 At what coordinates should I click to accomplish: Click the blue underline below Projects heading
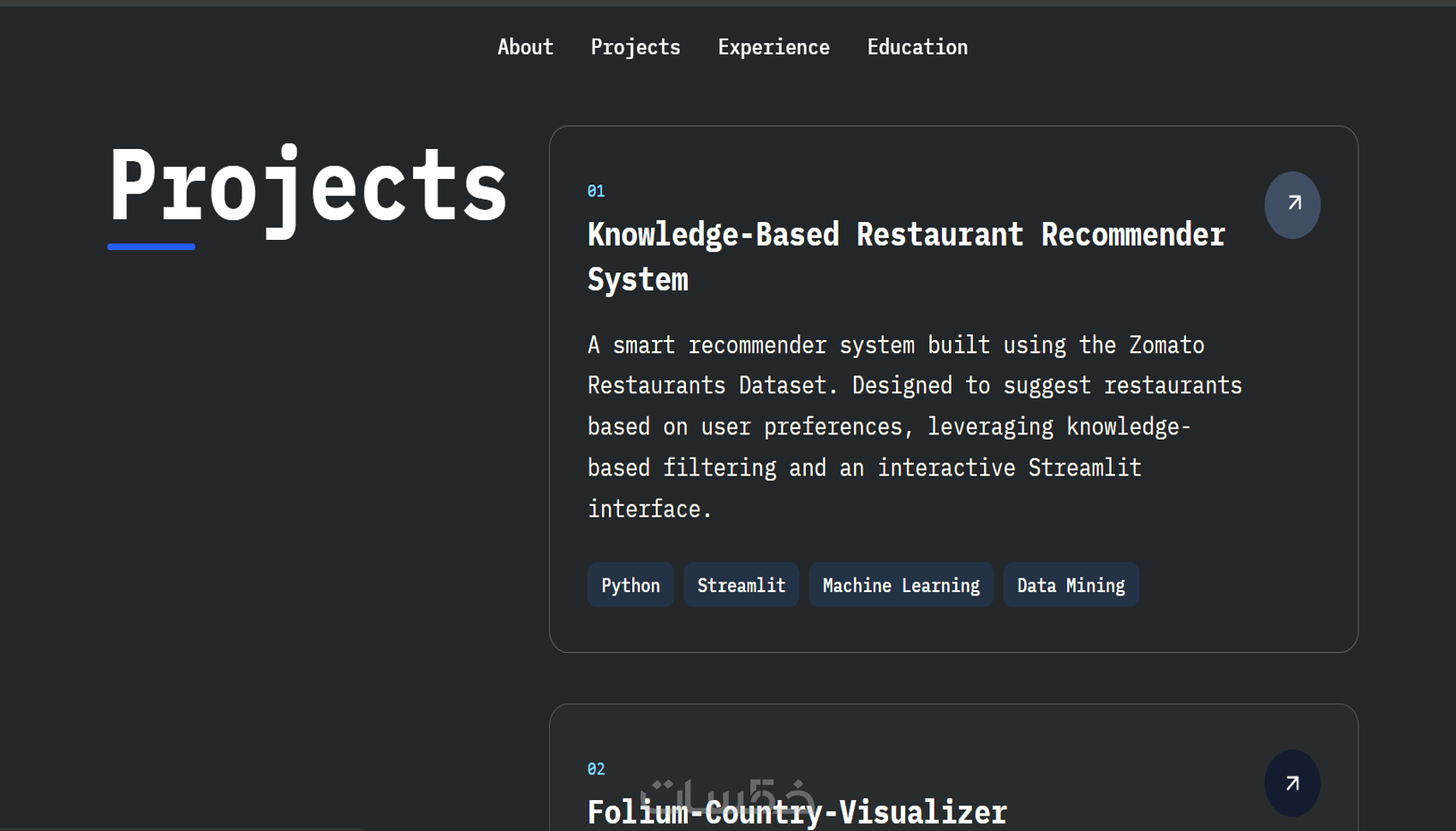[151, 247]
